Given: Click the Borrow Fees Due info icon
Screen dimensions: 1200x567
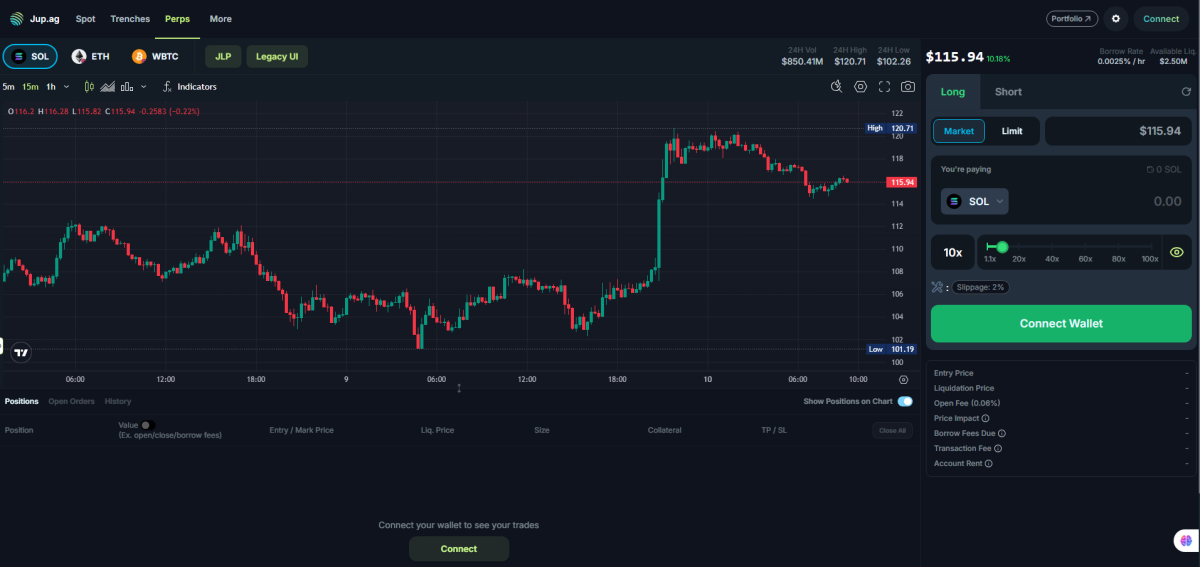Looking at the screenshot, I should click(1001, 433).
